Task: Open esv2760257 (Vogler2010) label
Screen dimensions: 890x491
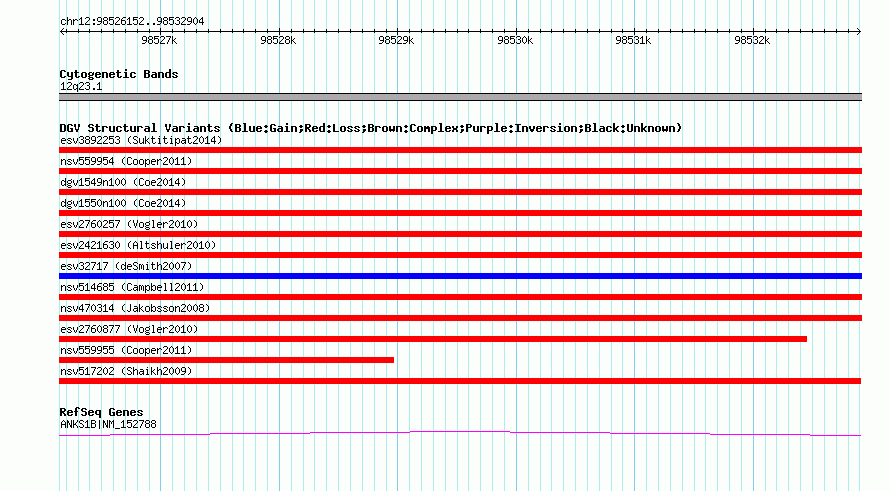Action: tap(129, 224)
